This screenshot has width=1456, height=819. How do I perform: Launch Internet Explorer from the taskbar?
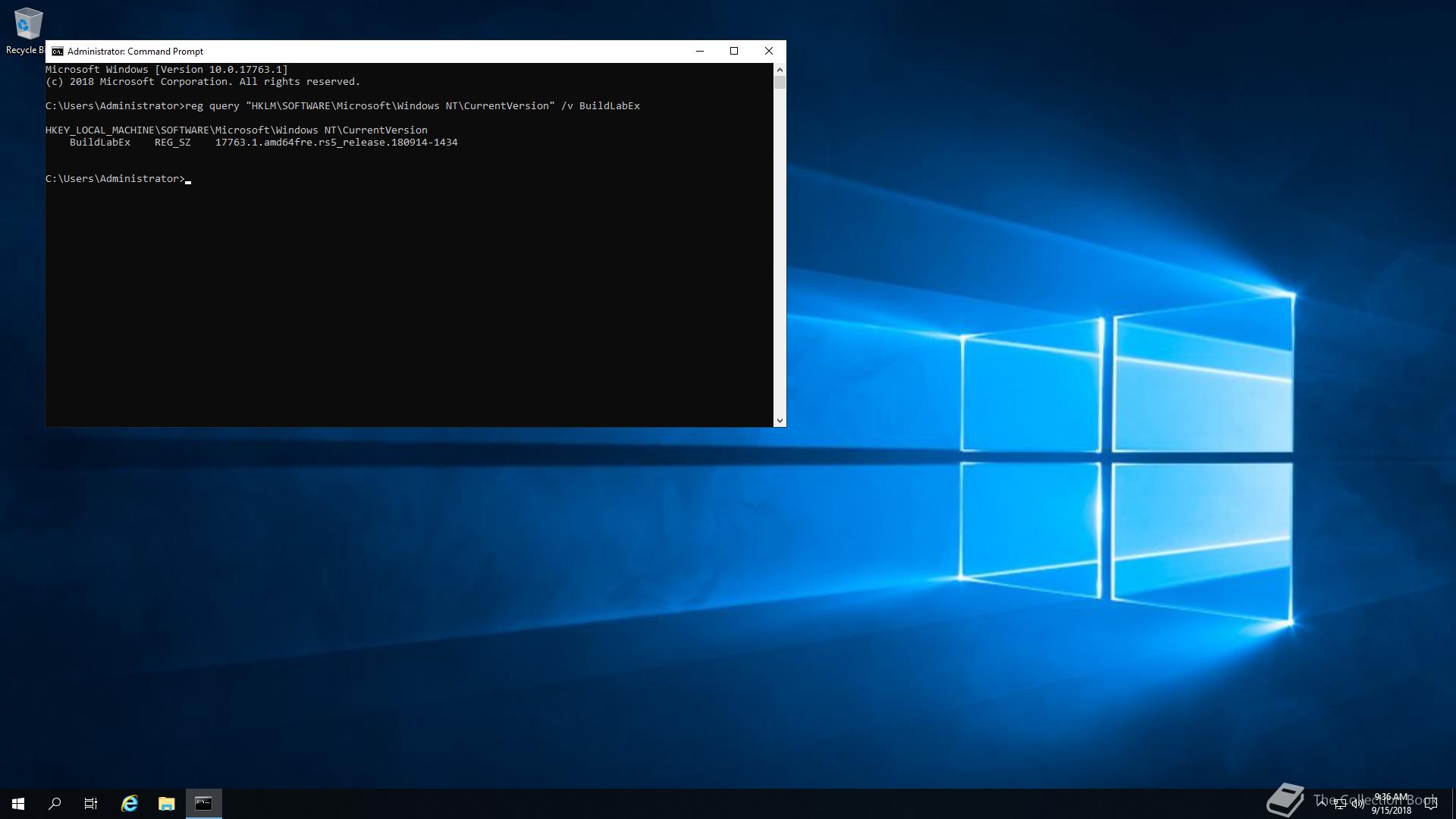pyautogui.click(x=130, y=804)
